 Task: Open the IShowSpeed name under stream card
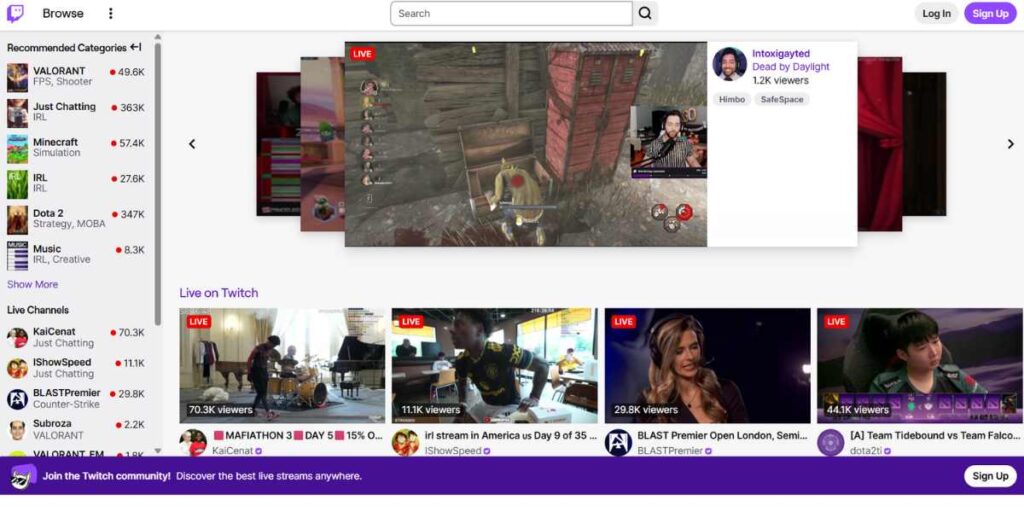(453, 451)
